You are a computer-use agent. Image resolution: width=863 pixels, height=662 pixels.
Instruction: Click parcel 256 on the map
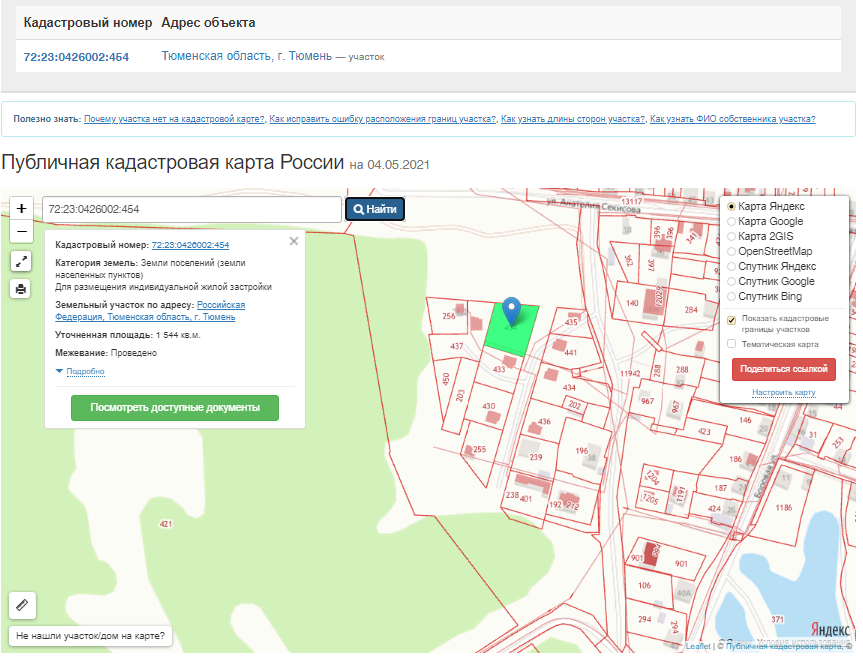pos(449,316)
